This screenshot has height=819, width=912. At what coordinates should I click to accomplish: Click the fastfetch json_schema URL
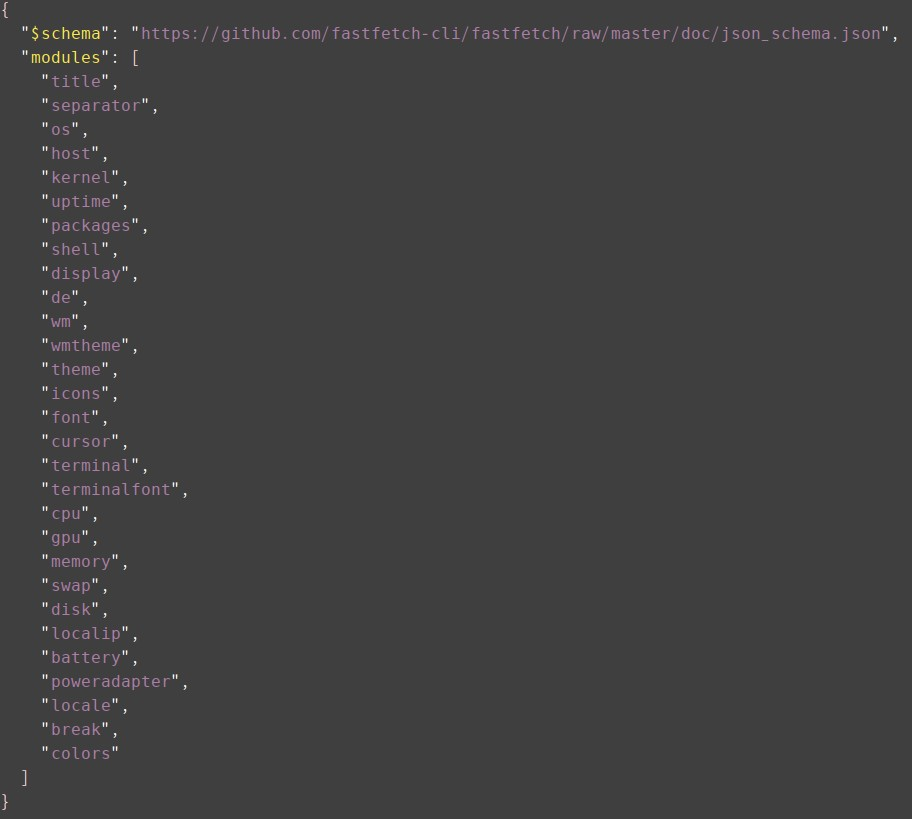click(x=511, y=34)
